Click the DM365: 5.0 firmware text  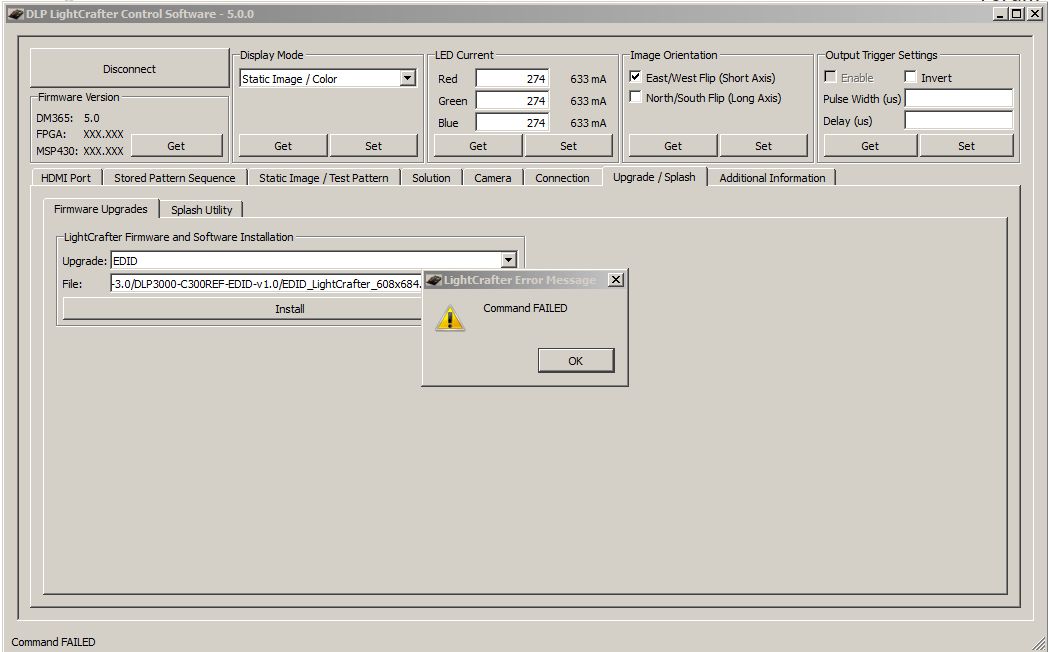[x=68, y=118]
